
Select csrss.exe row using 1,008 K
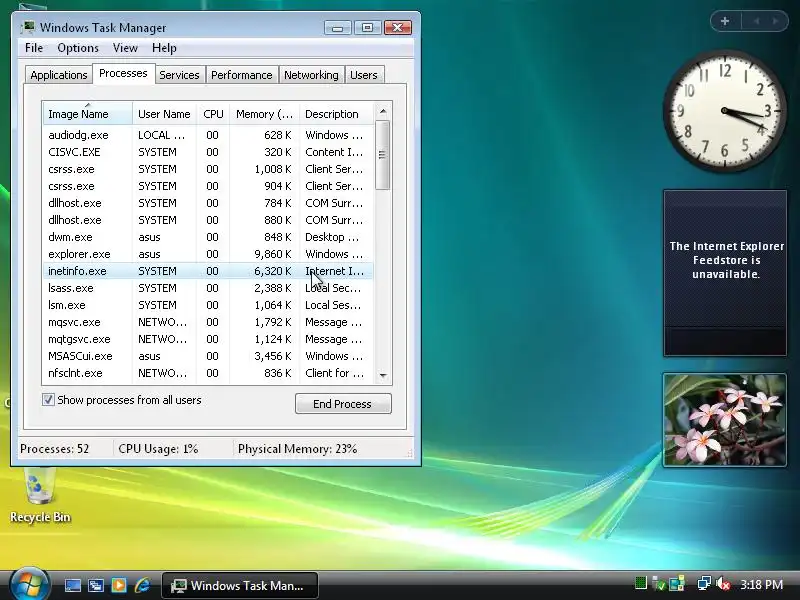point(208,169)
